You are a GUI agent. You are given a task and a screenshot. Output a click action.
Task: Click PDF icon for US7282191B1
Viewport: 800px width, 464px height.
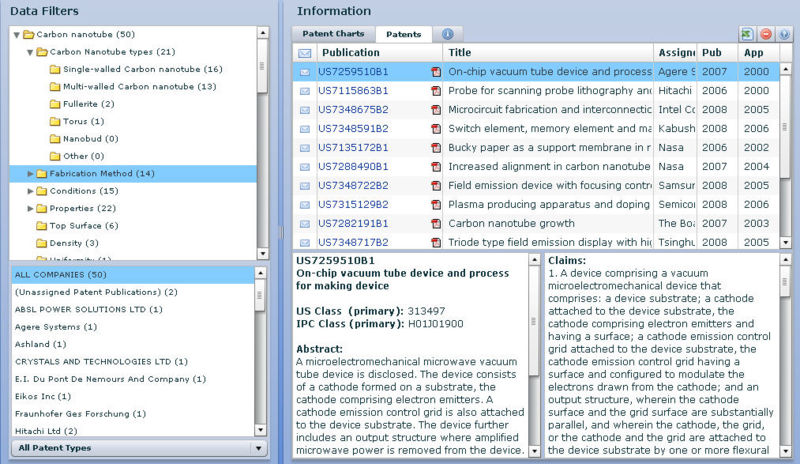436,224
